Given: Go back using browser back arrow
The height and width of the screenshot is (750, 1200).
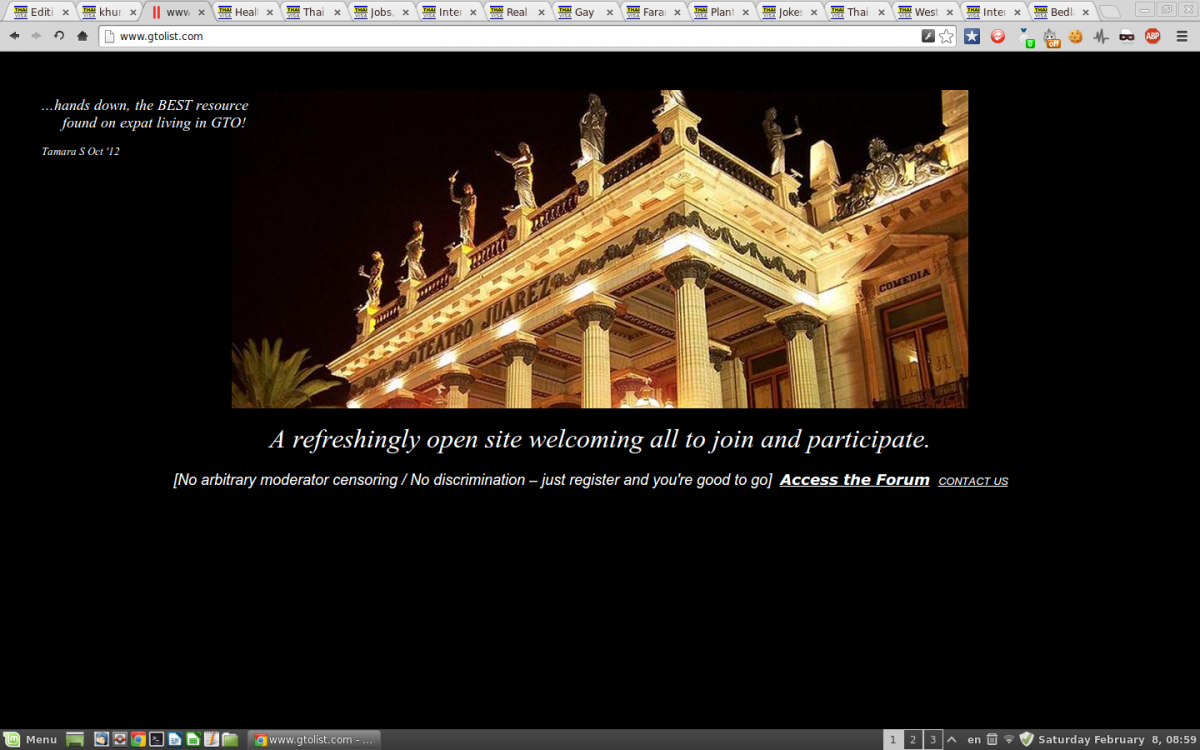Looking at the screenshot, I should coord(14,36).
